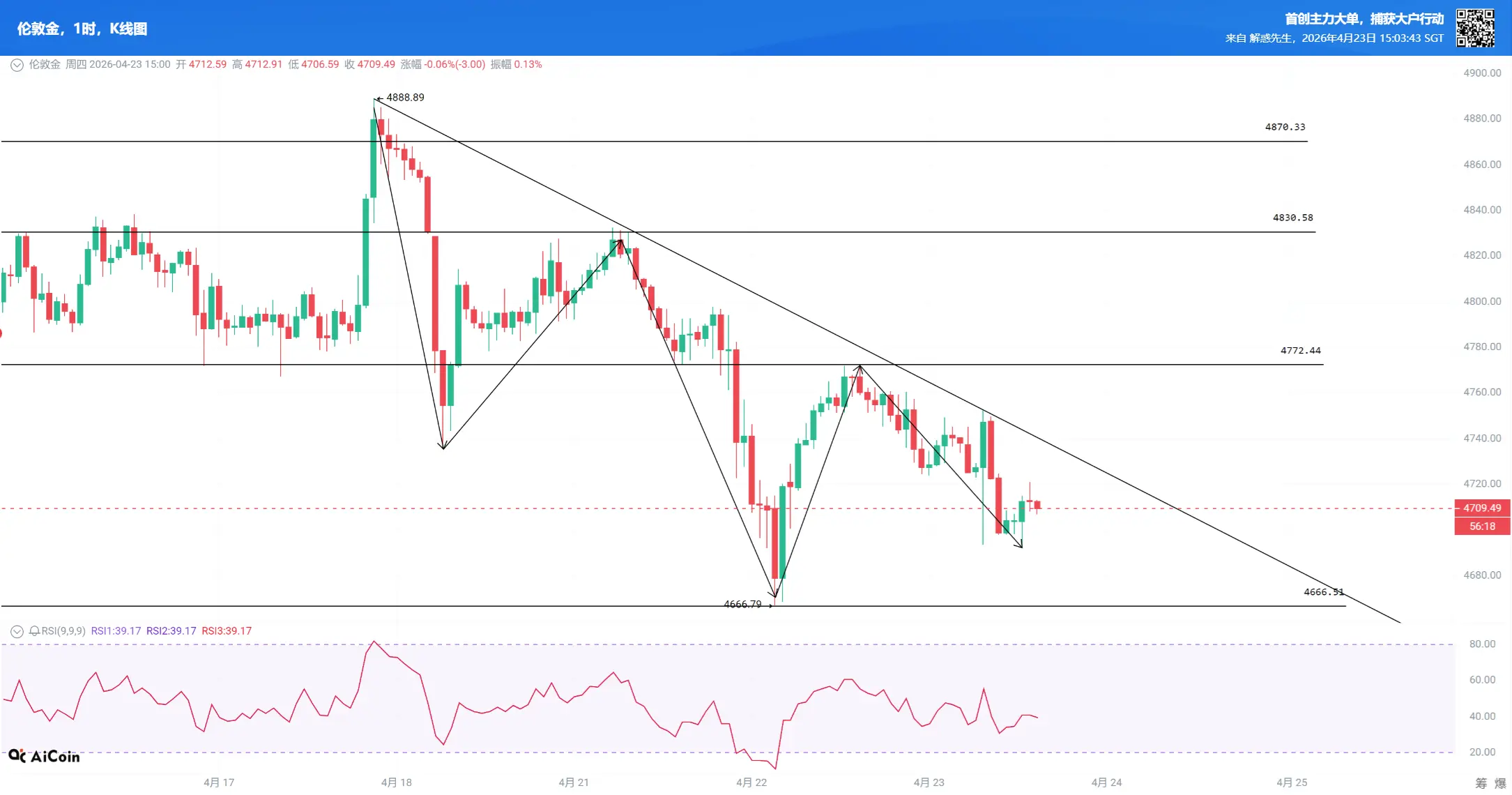Click the 首创主力大单 promo link

1364,19
